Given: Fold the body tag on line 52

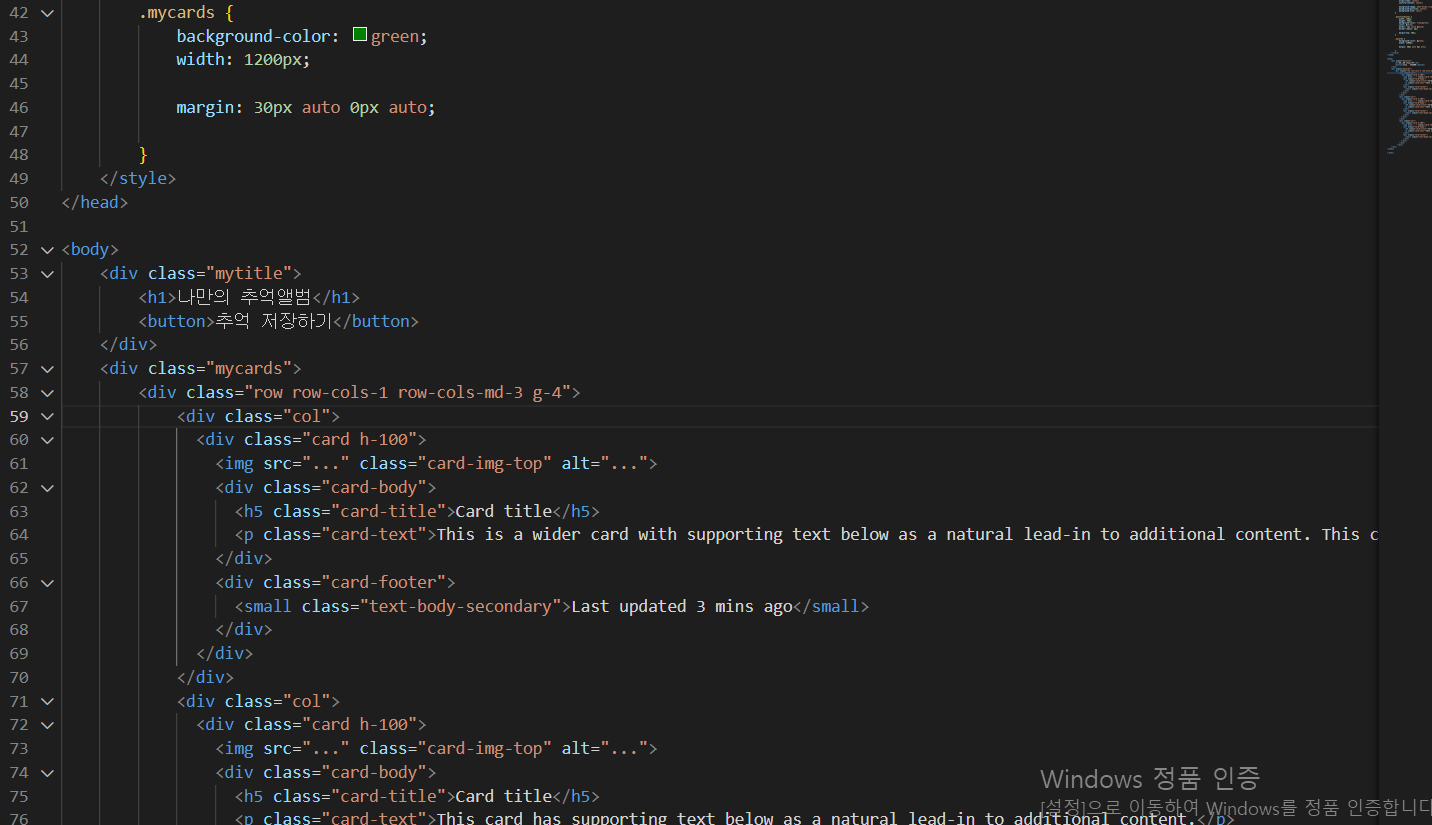Looking at the screenshot, I should coord(47,250).
